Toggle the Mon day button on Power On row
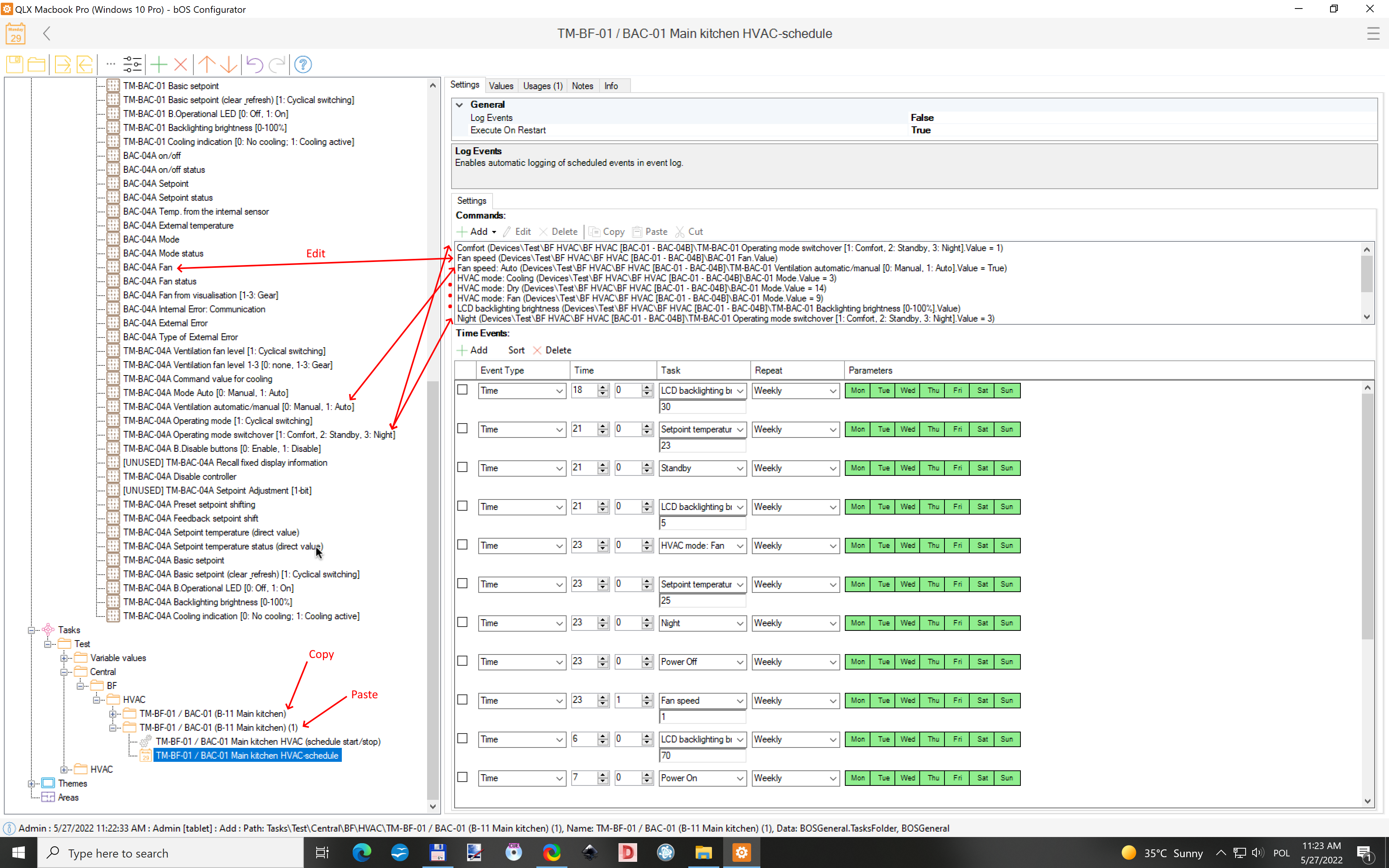This screenshot has height=868, width=1389. point(858,778)
